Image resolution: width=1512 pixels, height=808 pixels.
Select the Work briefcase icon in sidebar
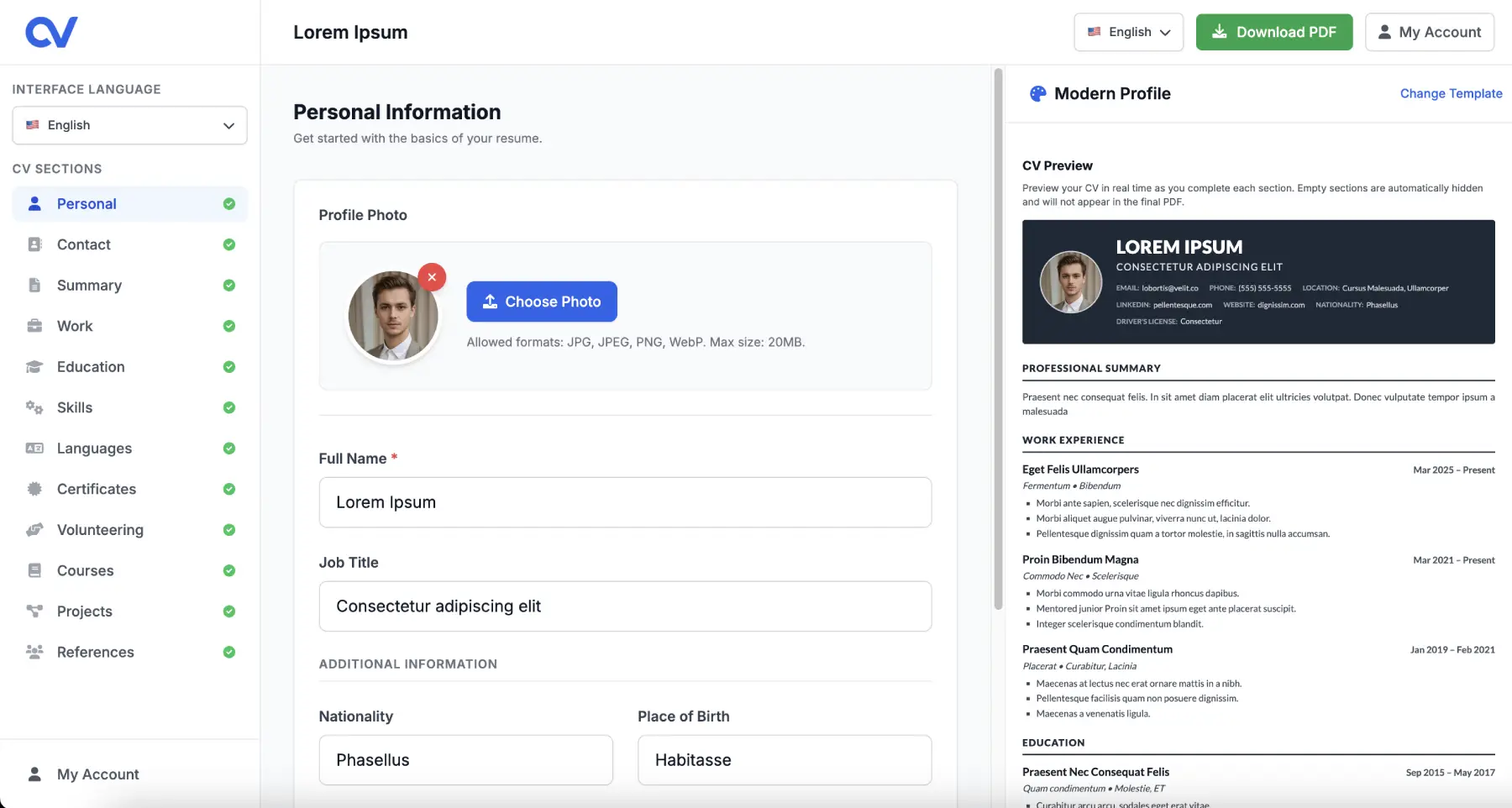34,326
